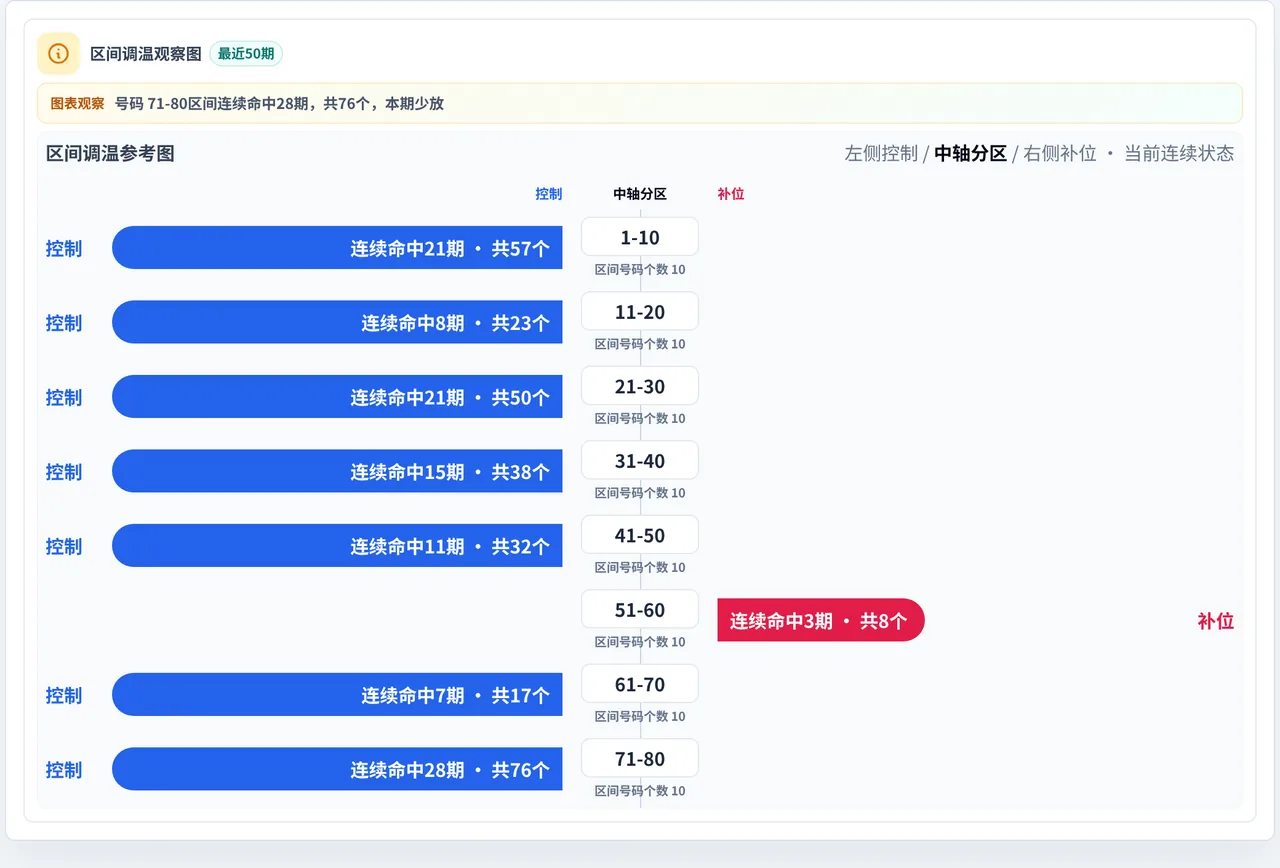Click the bar 连续命中11期 · 共32个
This screenshot has width=1280, height=868.
(x=337, y=546)
